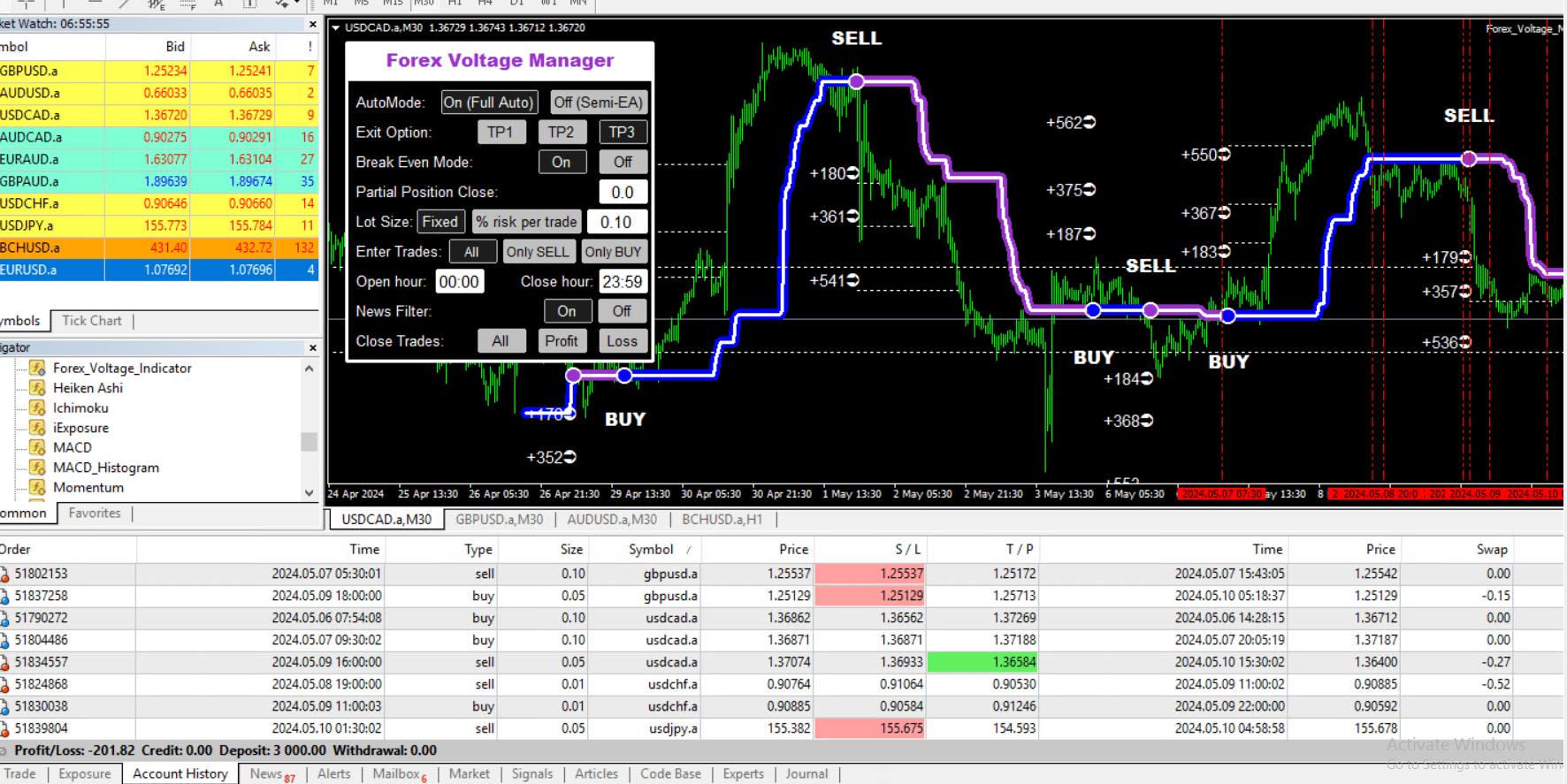1567x784 pixels.
Task: Click the Navigator vertical scrollbar thumb
Action: coord(309,441)
